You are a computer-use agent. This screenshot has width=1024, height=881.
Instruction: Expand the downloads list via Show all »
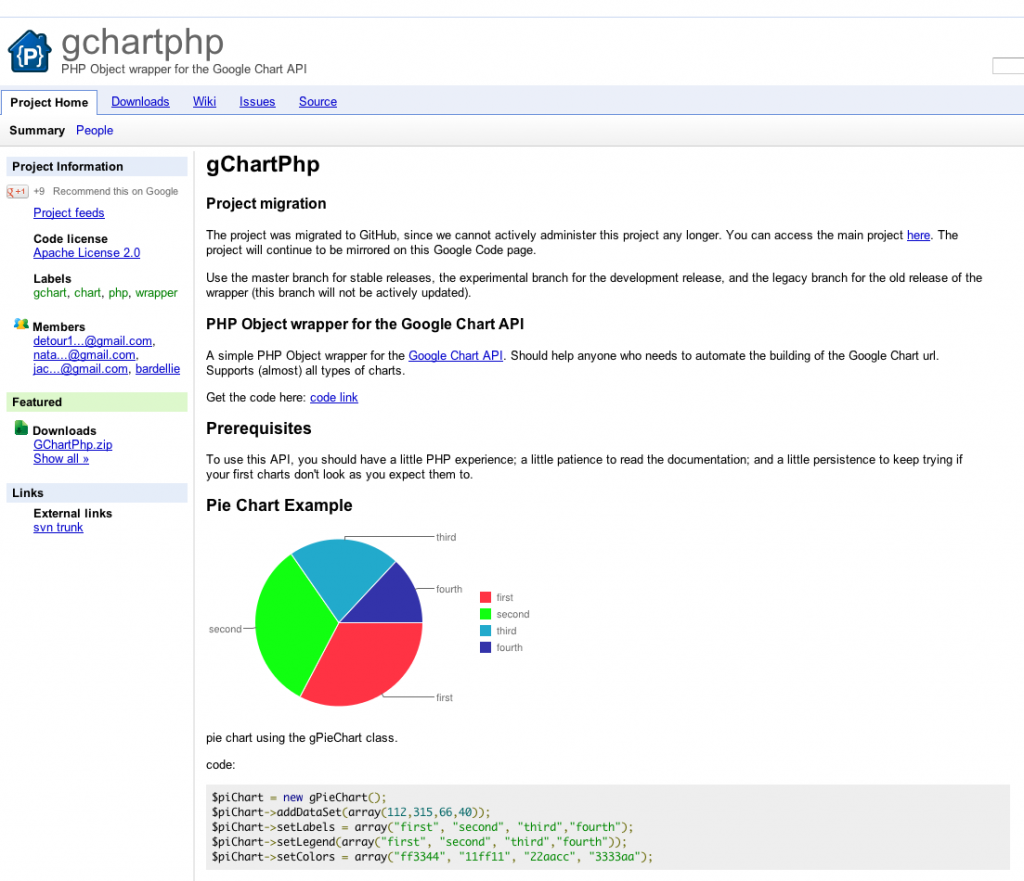(x=62, y=458)
